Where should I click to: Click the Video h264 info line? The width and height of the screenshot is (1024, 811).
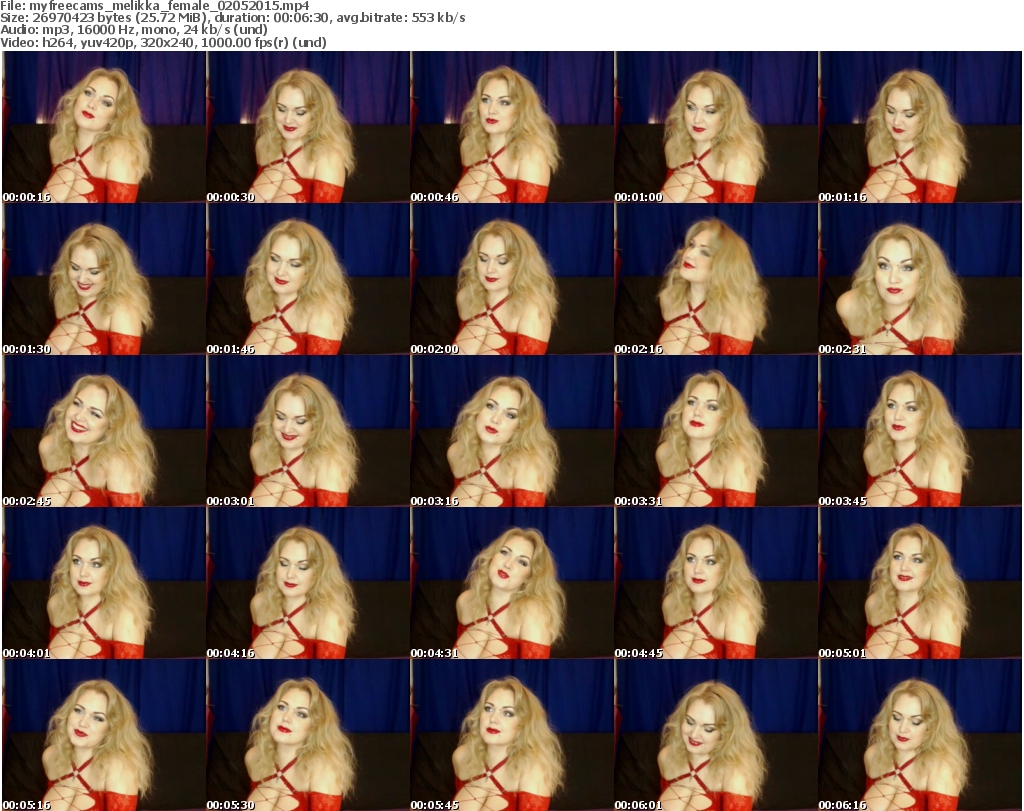click(163, 42)
